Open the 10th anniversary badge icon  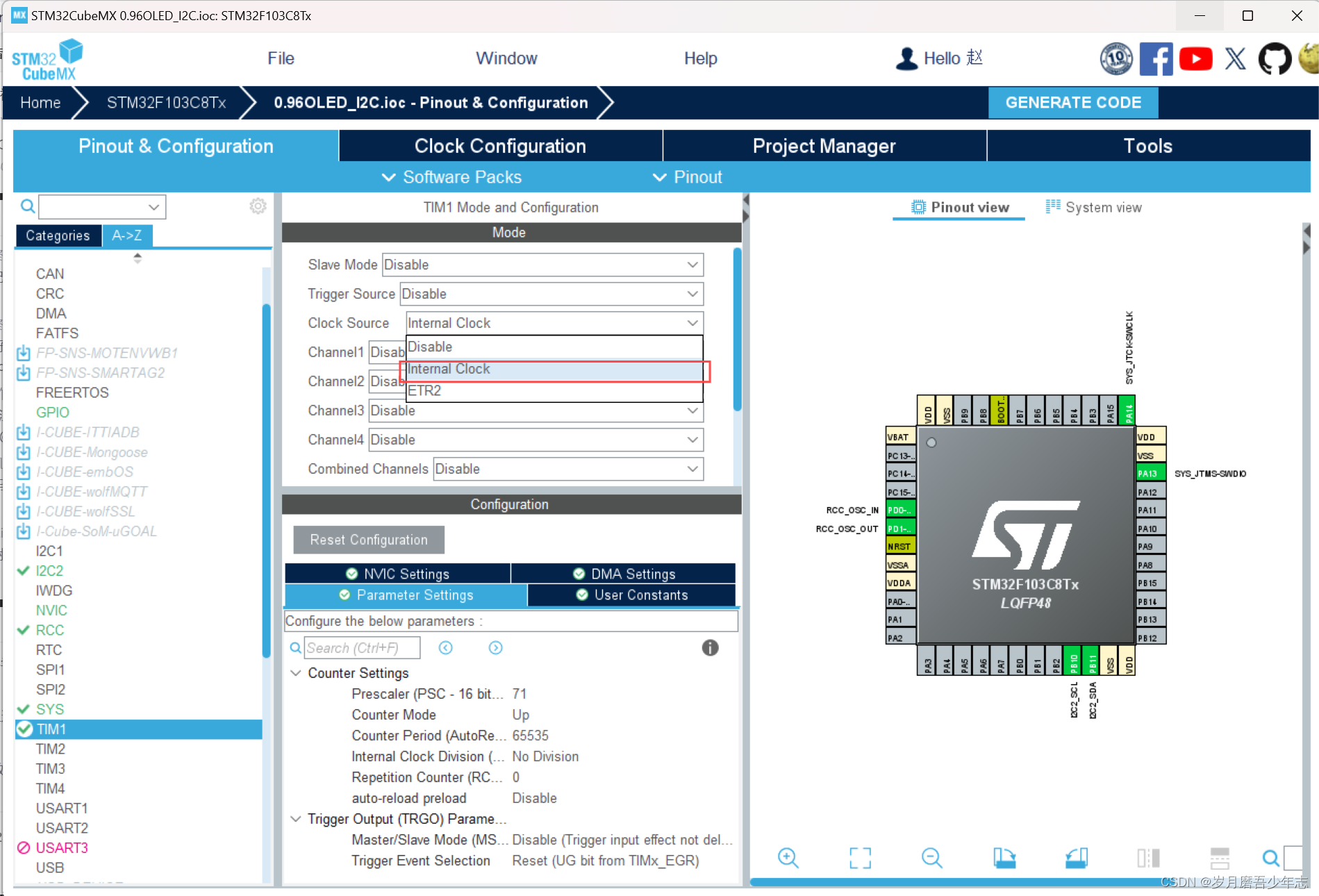pyautogui.click(x=1116, y=58)
